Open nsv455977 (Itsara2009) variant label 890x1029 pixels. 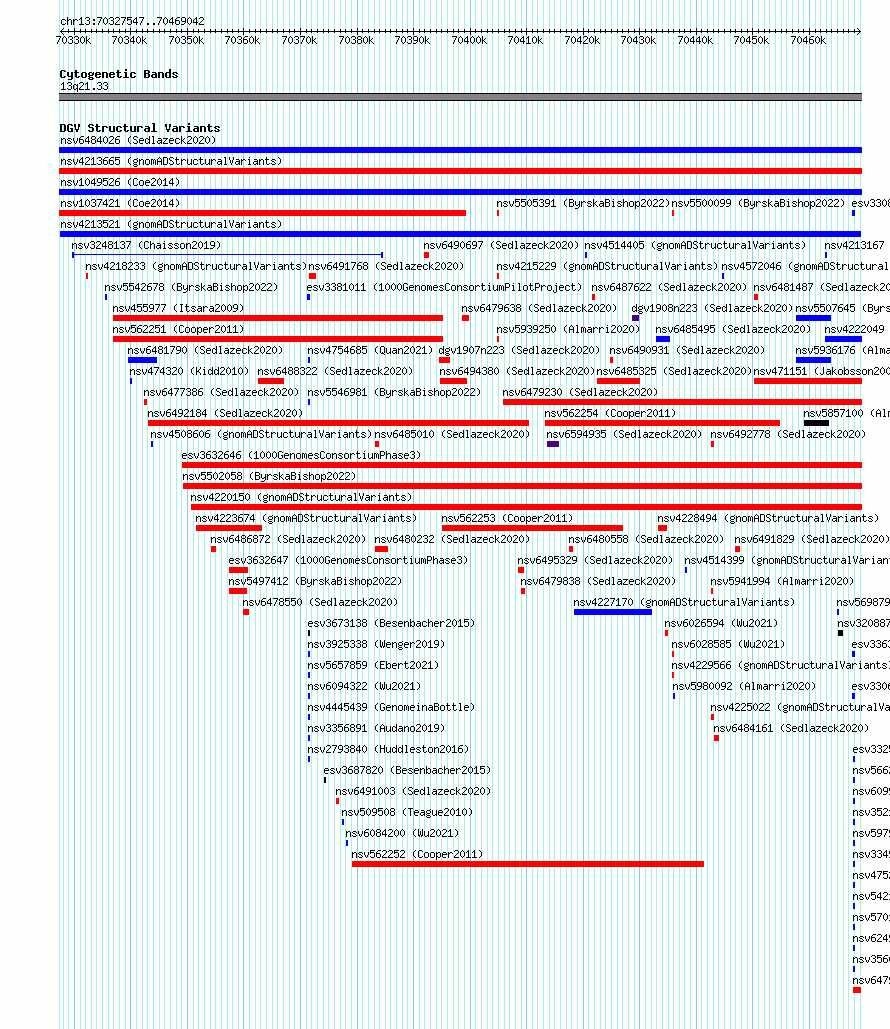(178, 308)
